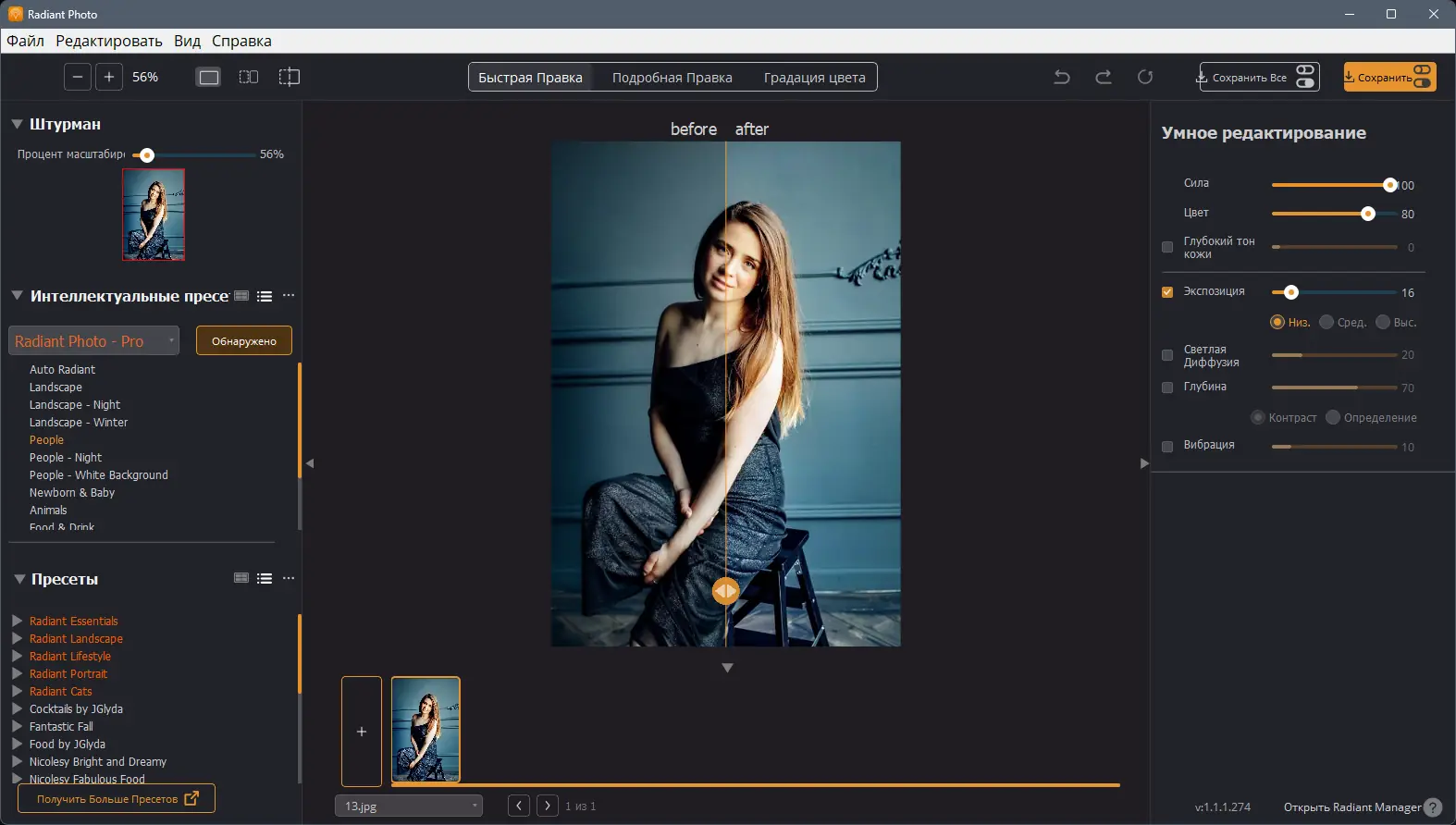Image resolution: width=1456 pixels, height=825 pixels.
Task: Collapse the right panel with the arrow
Action: tap(1144, 463)
